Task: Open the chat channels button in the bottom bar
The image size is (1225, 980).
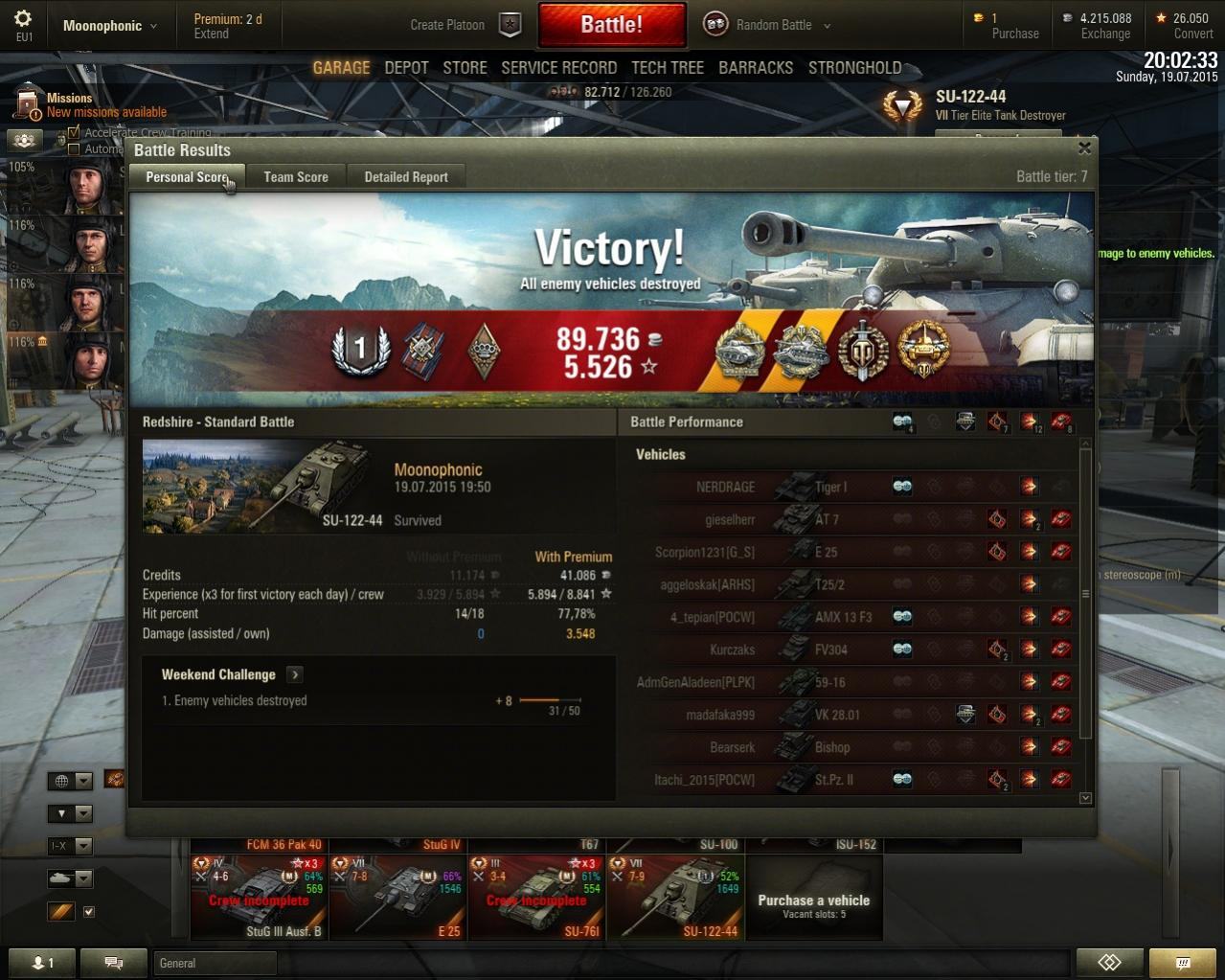Action: (x=113, y=963)
